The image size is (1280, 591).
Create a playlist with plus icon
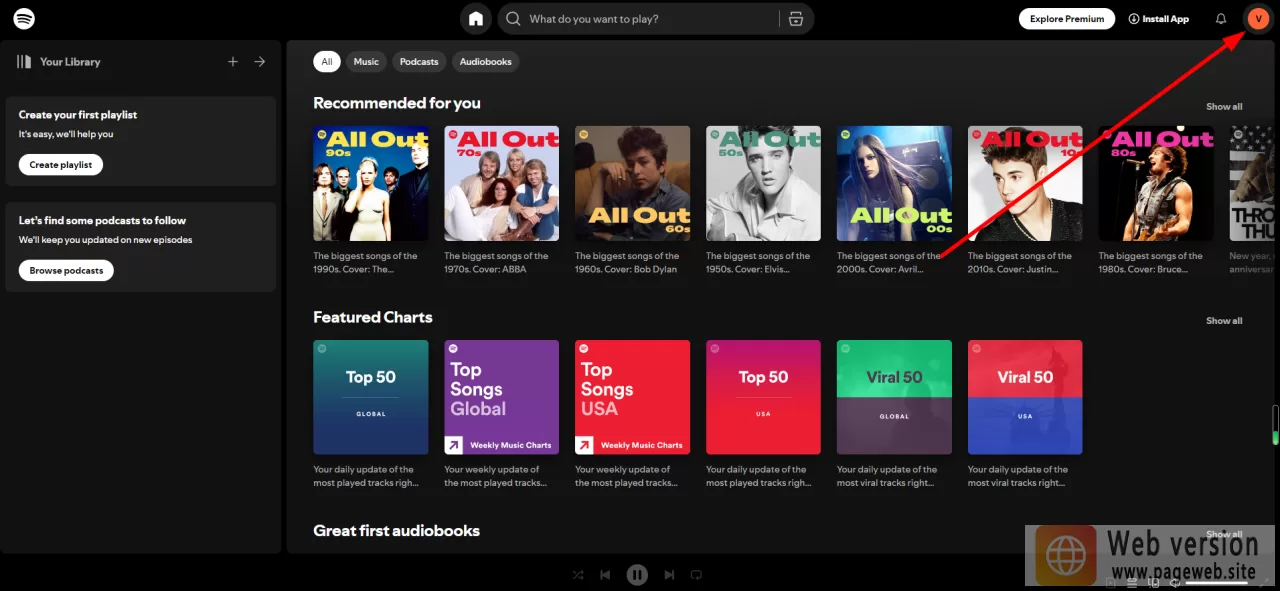[233, 62]
